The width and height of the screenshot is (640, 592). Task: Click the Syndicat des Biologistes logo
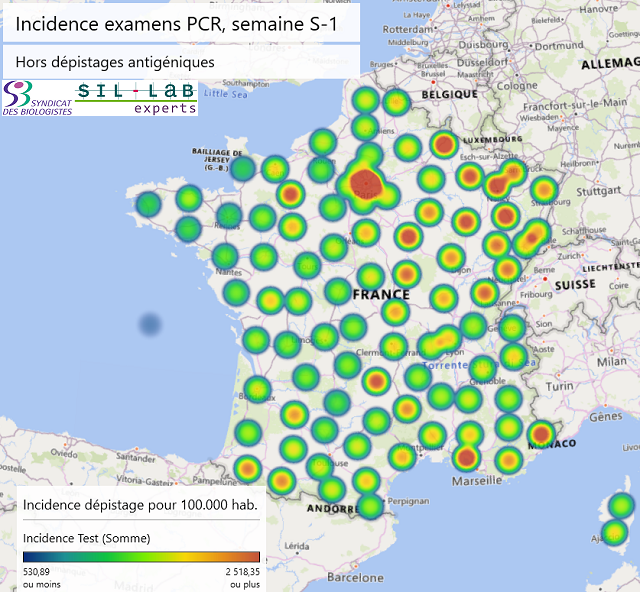36,99
